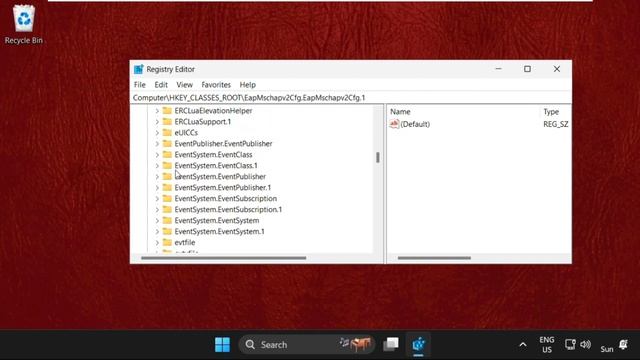
Task: Click the ENG US language indicator
Action: click(547, 345)
